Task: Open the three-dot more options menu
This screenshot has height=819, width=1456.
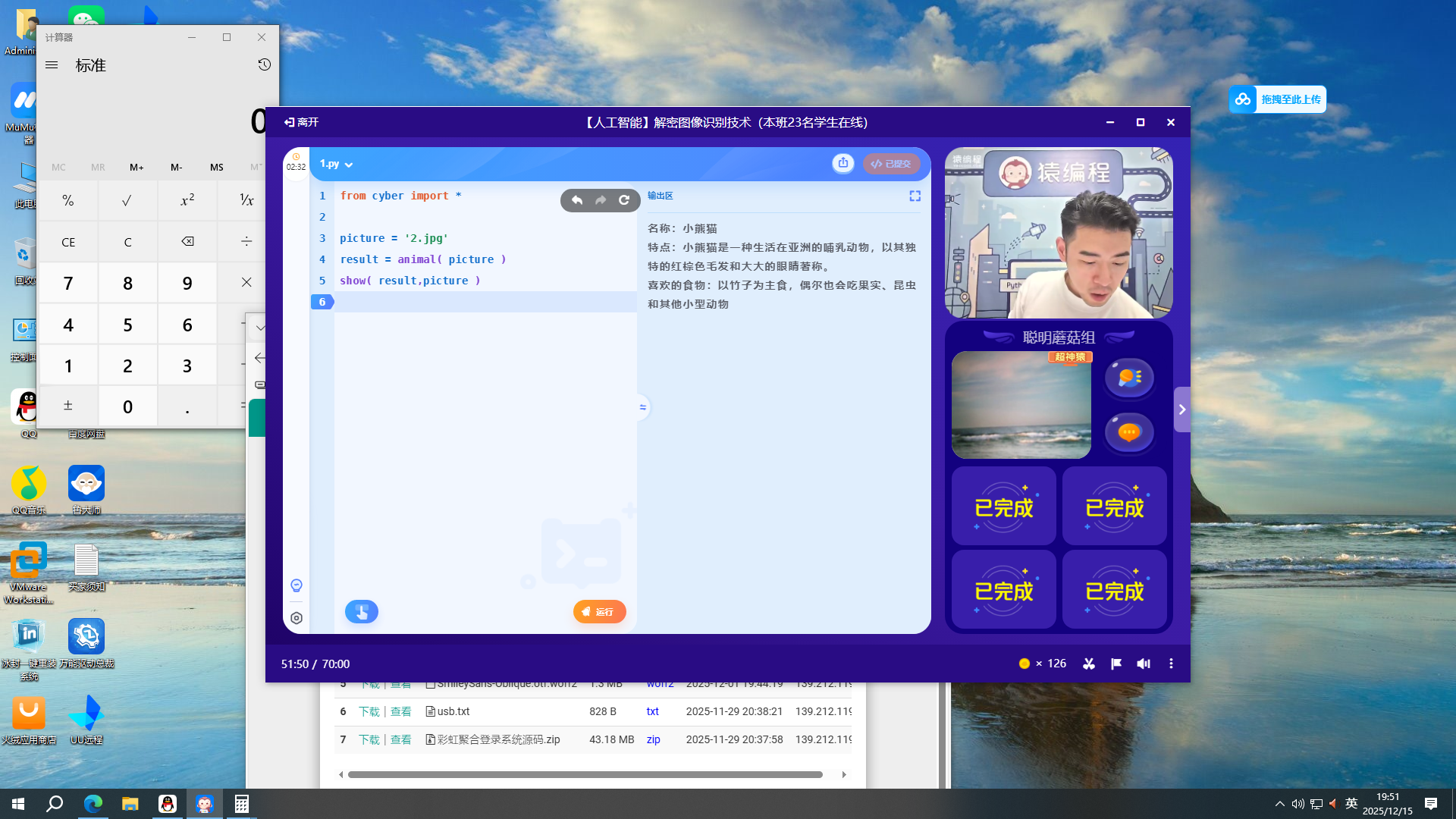Action: tap(1171, 664)
